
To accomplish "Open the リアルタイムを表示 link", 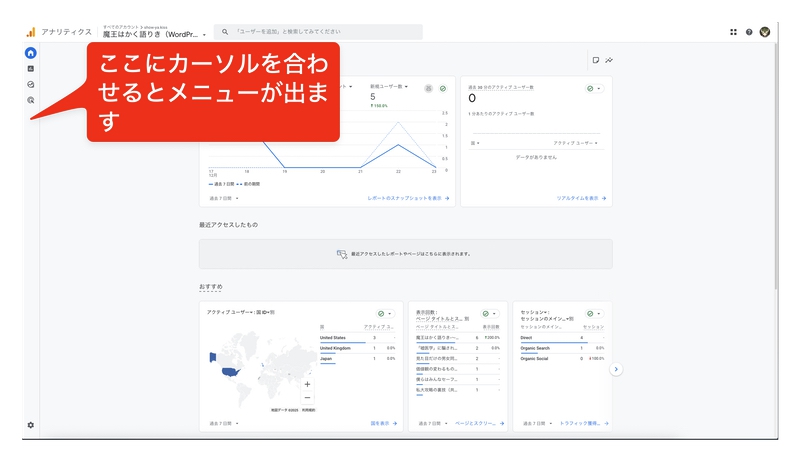I will coord(581,198).
